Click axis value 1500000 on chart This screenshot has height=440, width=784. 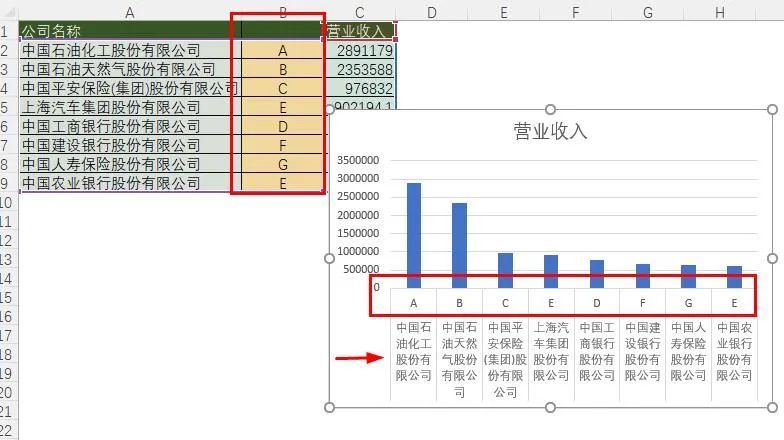pos(358,233)
